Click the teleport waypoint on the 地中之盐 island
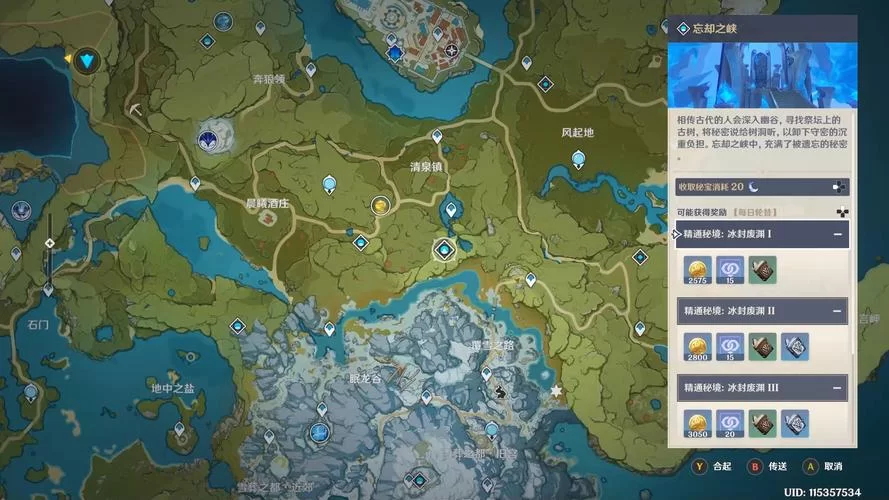The width and height of the screenshot is (889, 500). pos(179,430)
